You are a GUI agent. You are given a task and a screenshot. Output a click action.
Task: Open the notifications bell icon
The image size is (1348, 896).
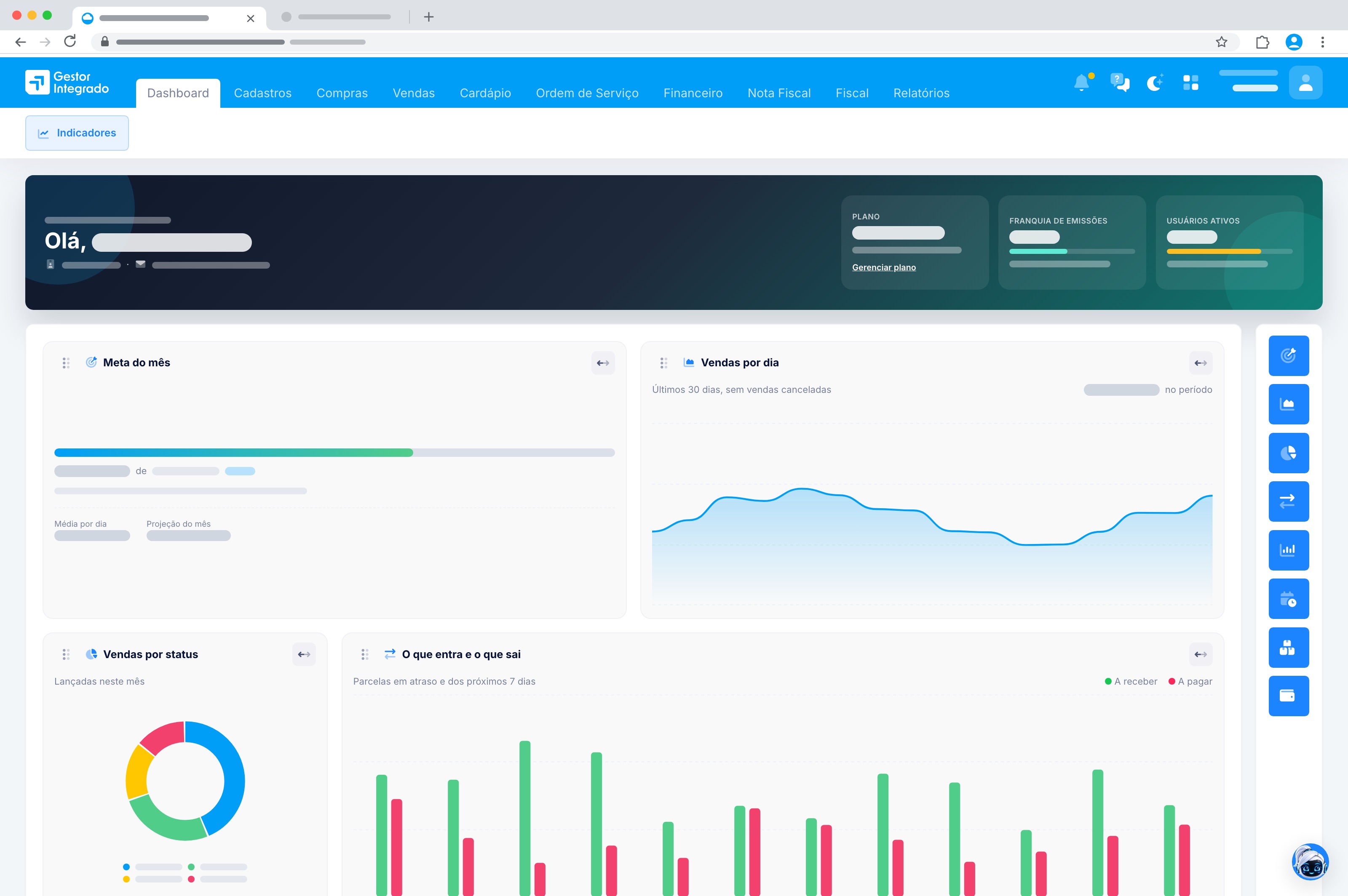click(1082, 83)
